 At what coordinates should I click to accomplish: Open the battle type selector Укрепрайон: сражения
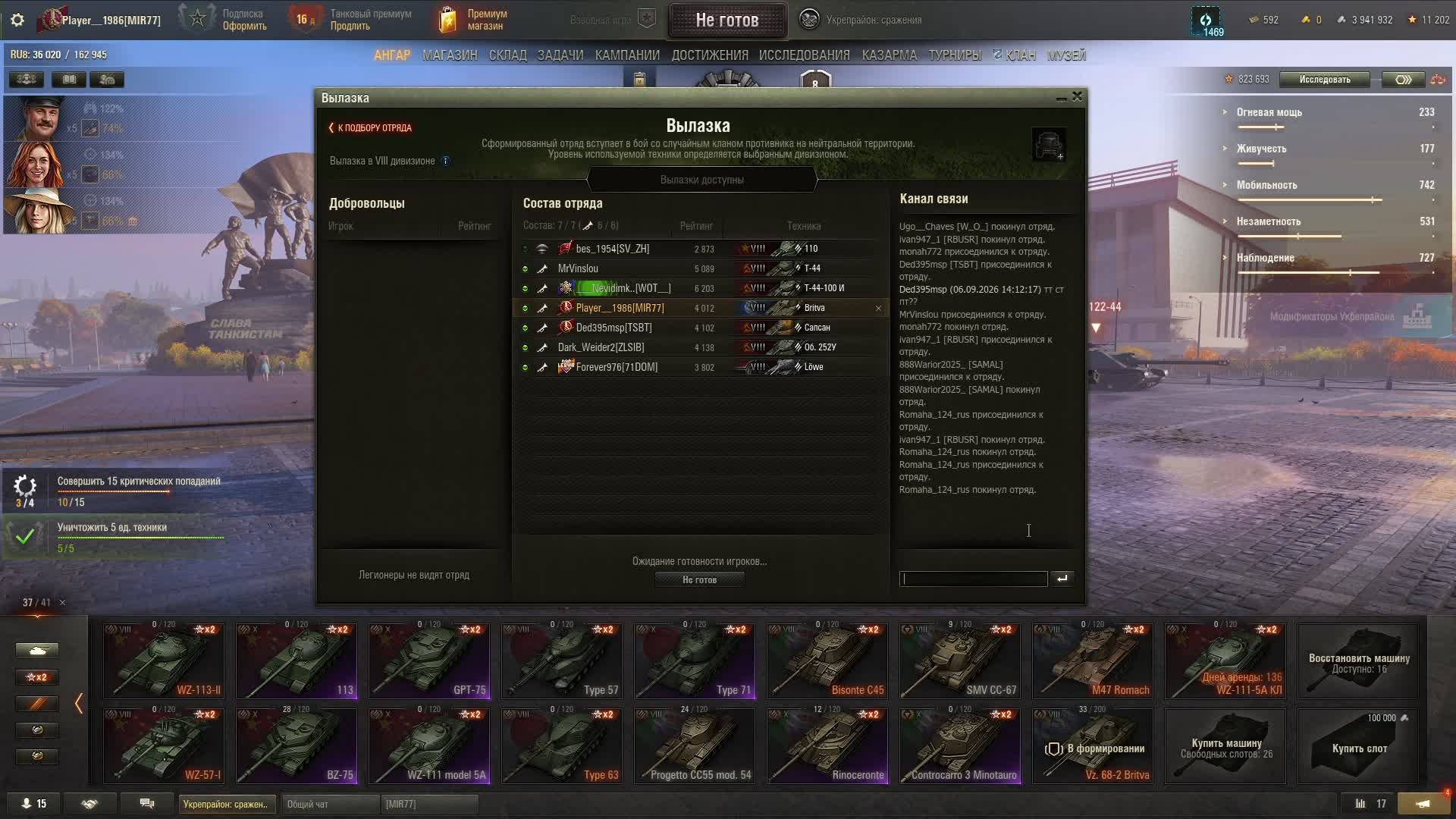point(861,20)
